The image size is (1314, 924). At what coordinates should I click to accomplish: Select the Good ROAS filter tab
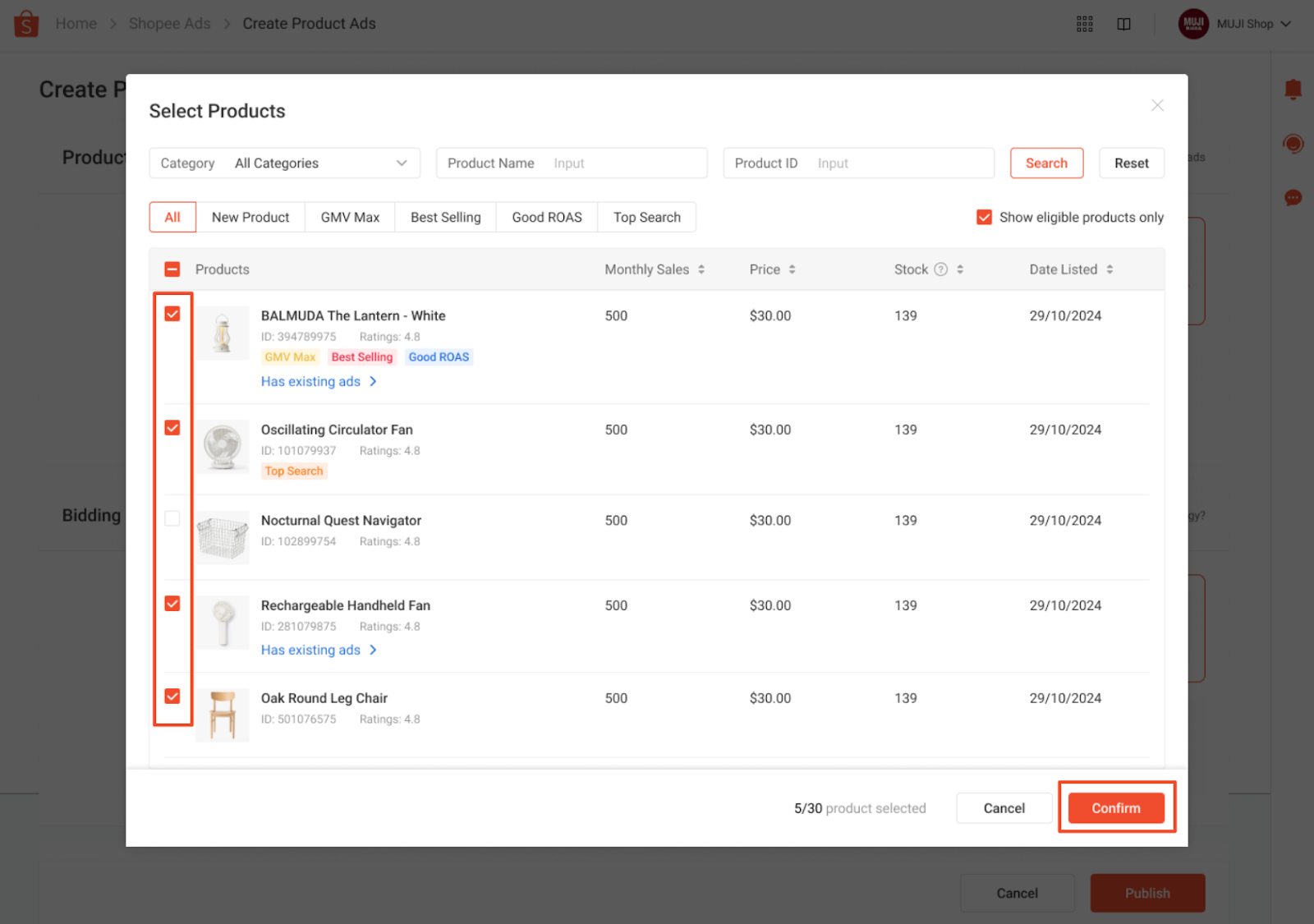(546, 218)
